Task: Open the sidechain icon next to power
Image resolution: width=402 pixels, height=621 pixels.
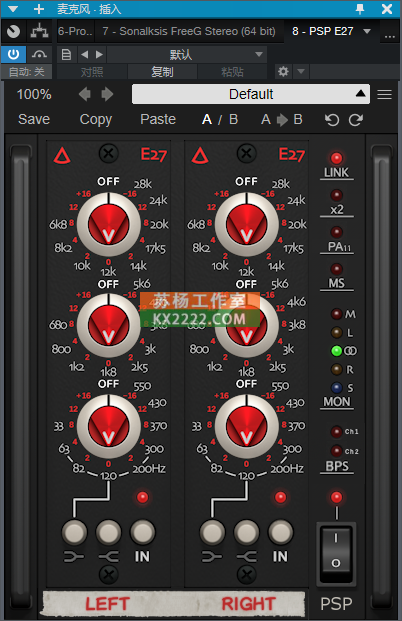Action: tap(39, 54)
